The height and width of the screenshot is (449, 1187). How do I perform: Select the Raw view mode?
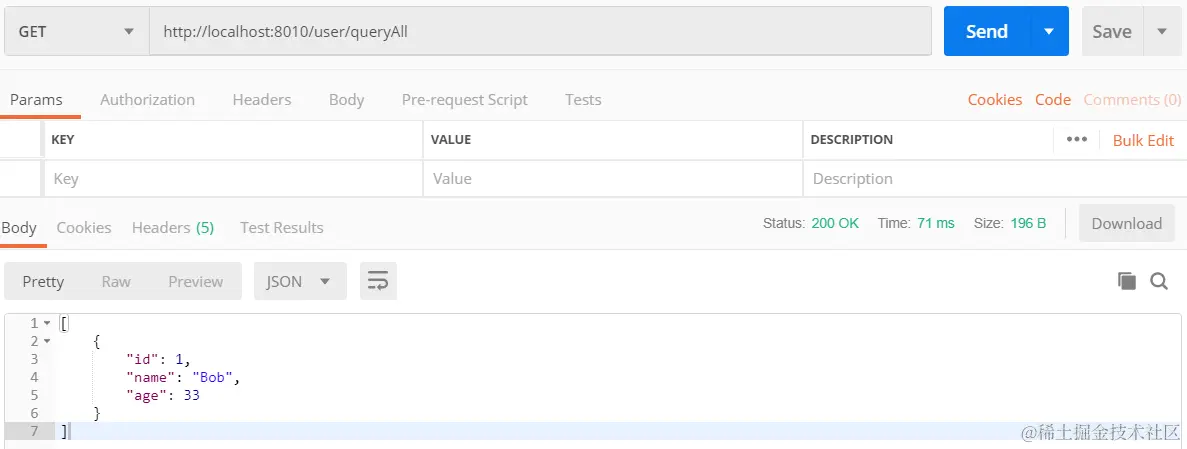click(x=116, y=281)
